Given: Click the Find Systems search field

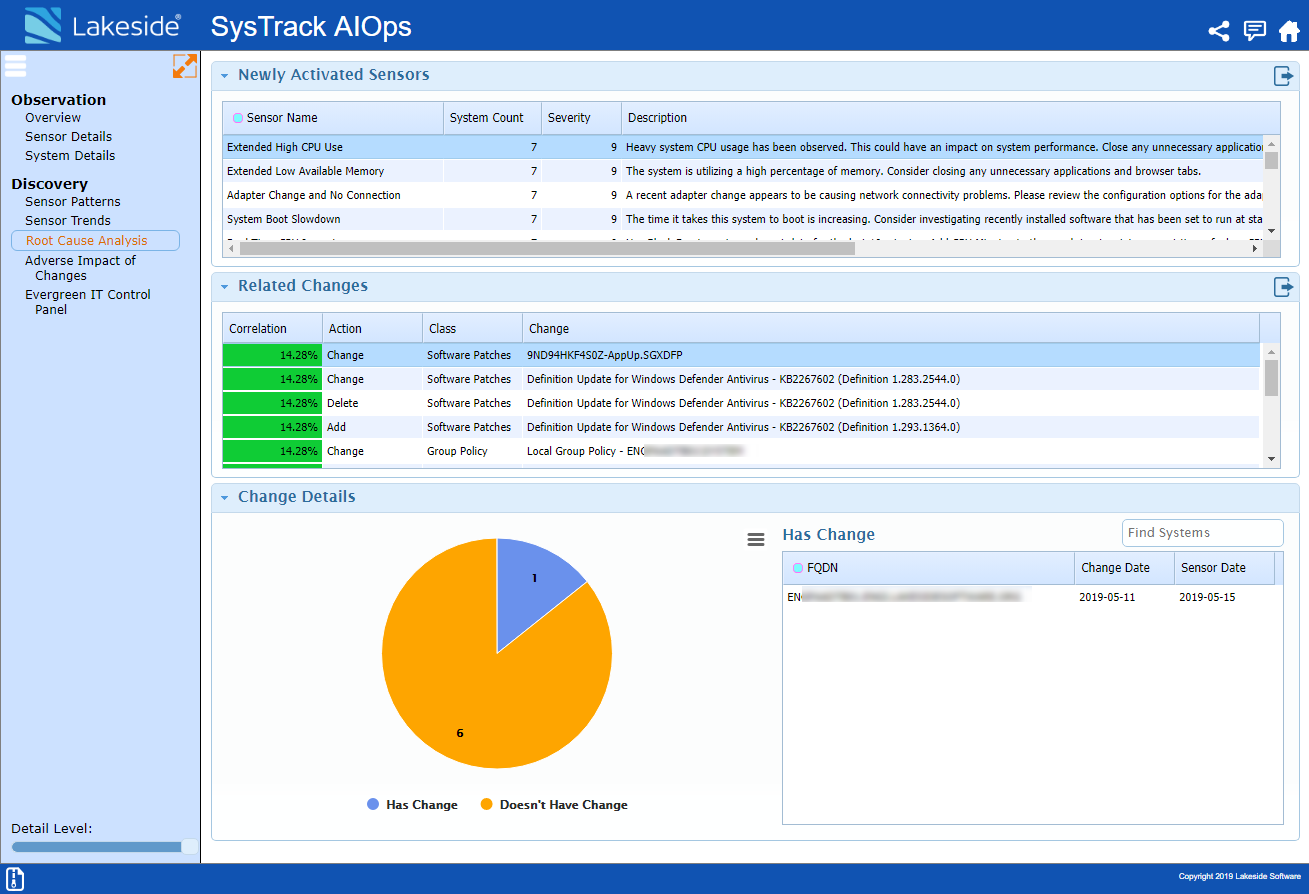Looking at the screenshot, I should coord(1202,533).
